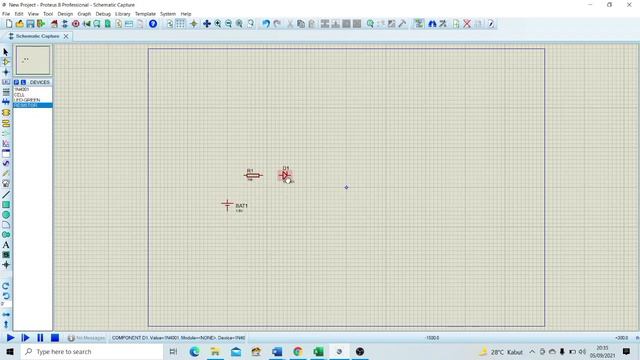
Task: Open the File menu
Action: point(6,13)
